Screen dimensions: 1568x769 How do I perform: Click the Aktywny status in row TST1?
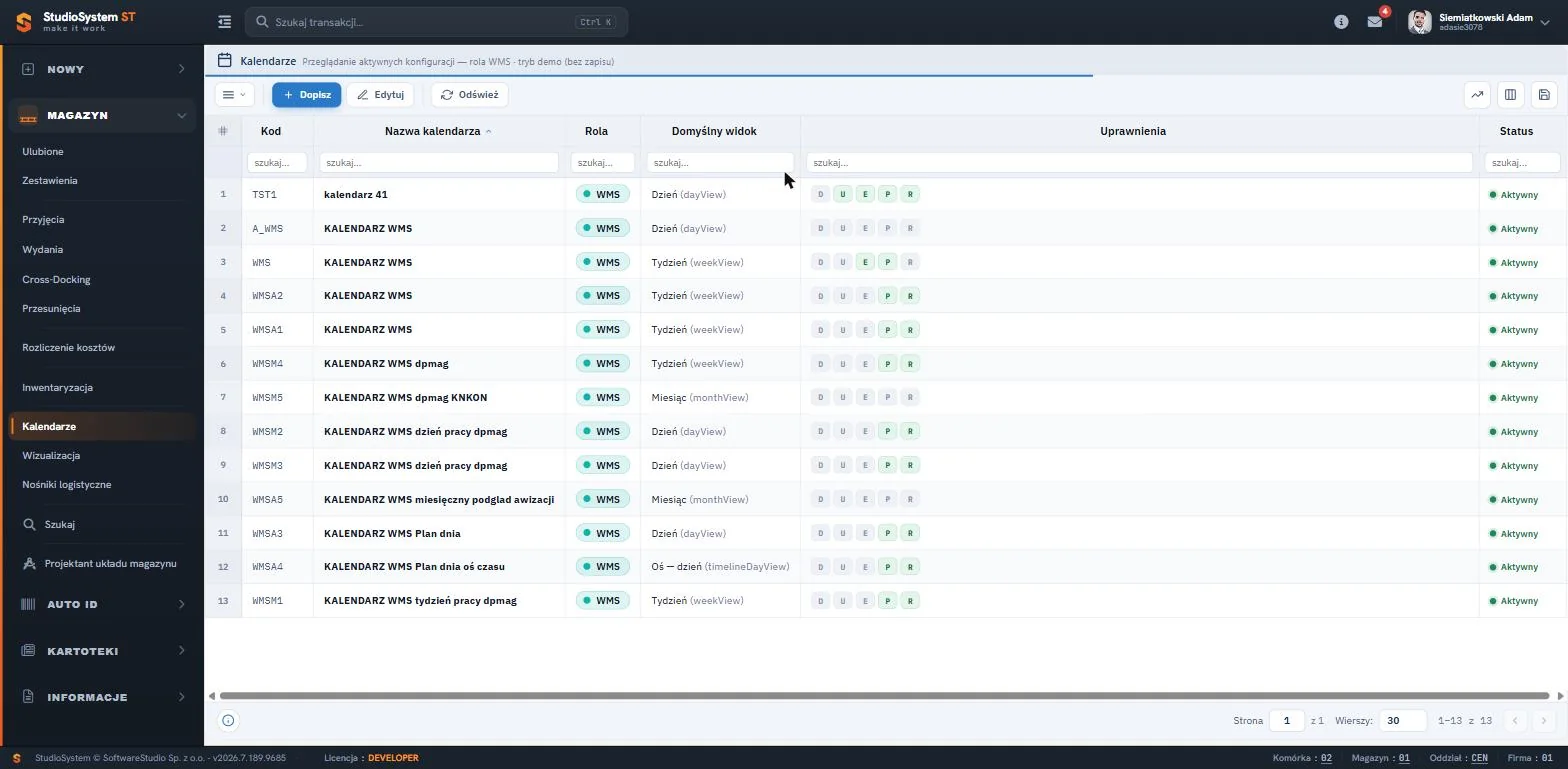point(1514,195)
